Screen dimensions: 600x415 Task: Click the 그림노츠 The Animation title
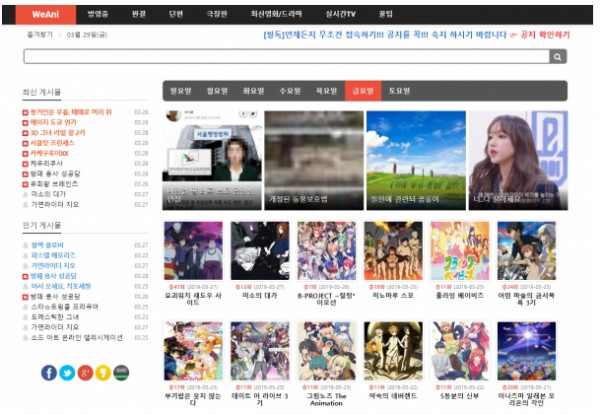327,399
